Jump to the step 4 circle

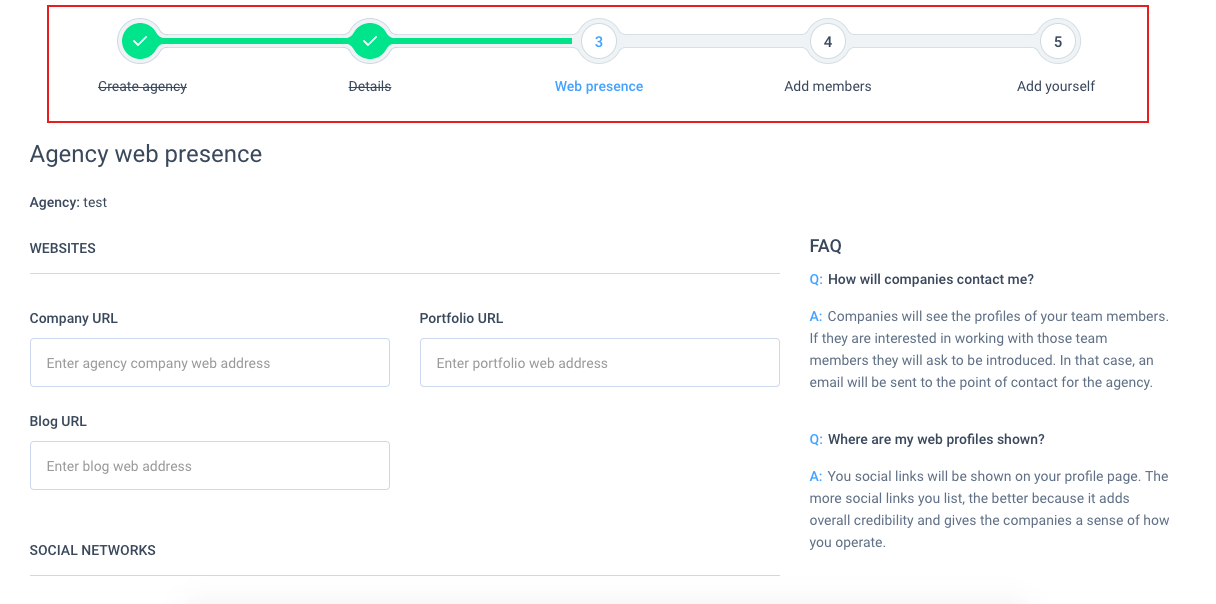click(x=828, y=42)
